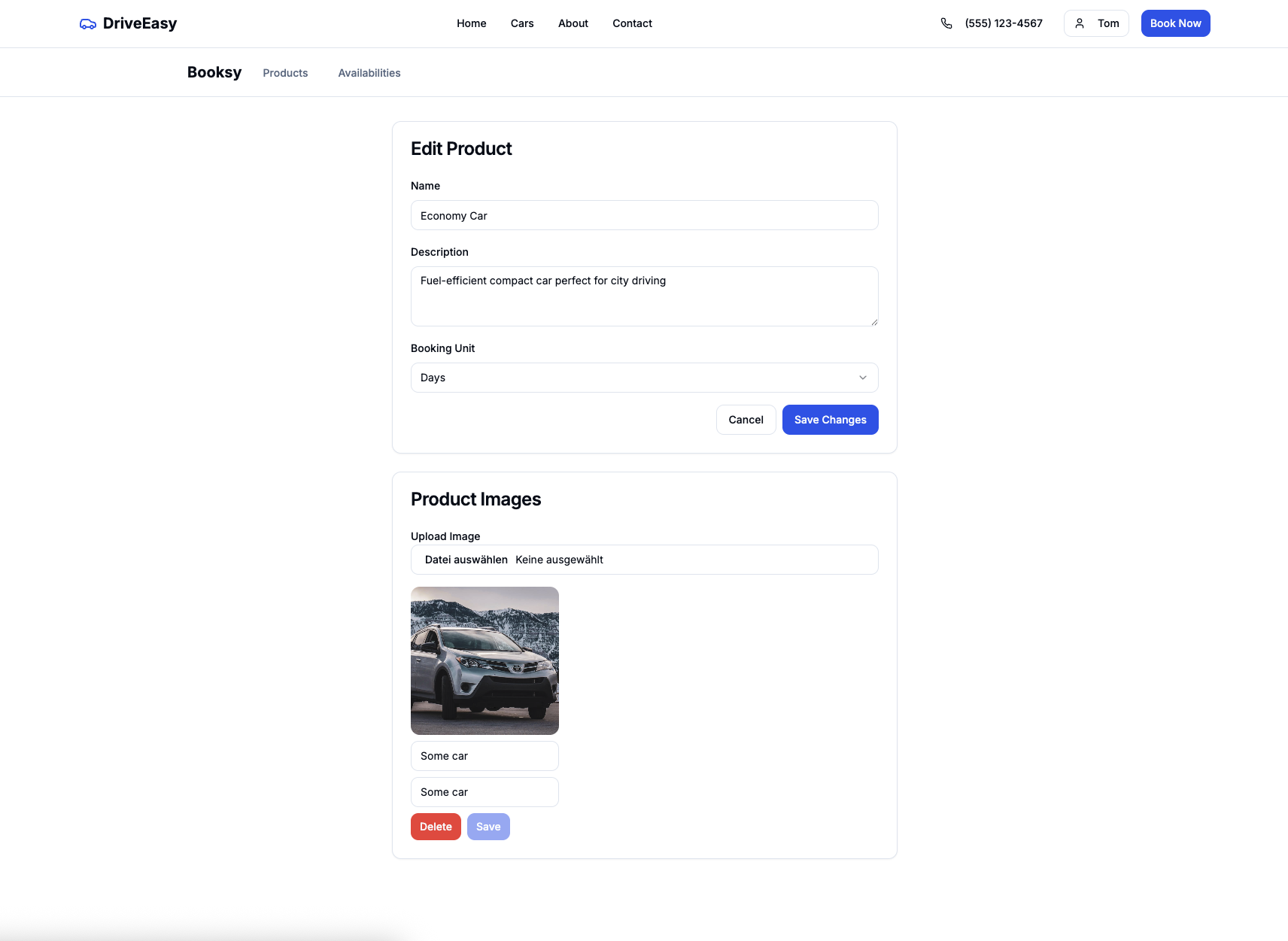Click the Save Changes button
The image size is (1288, 941).
831,420
